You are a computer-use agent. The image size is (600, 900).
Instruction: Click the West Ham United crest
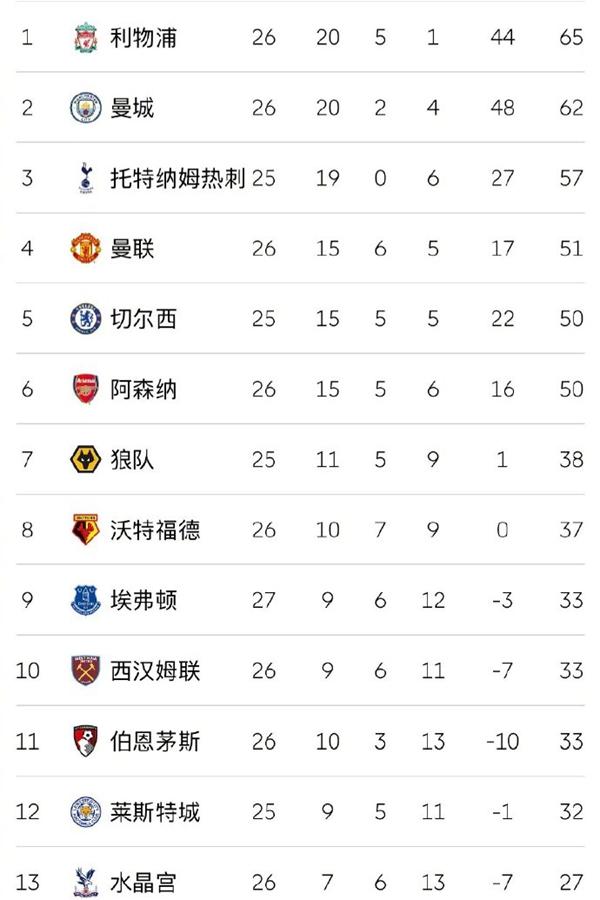click(86, 670)
